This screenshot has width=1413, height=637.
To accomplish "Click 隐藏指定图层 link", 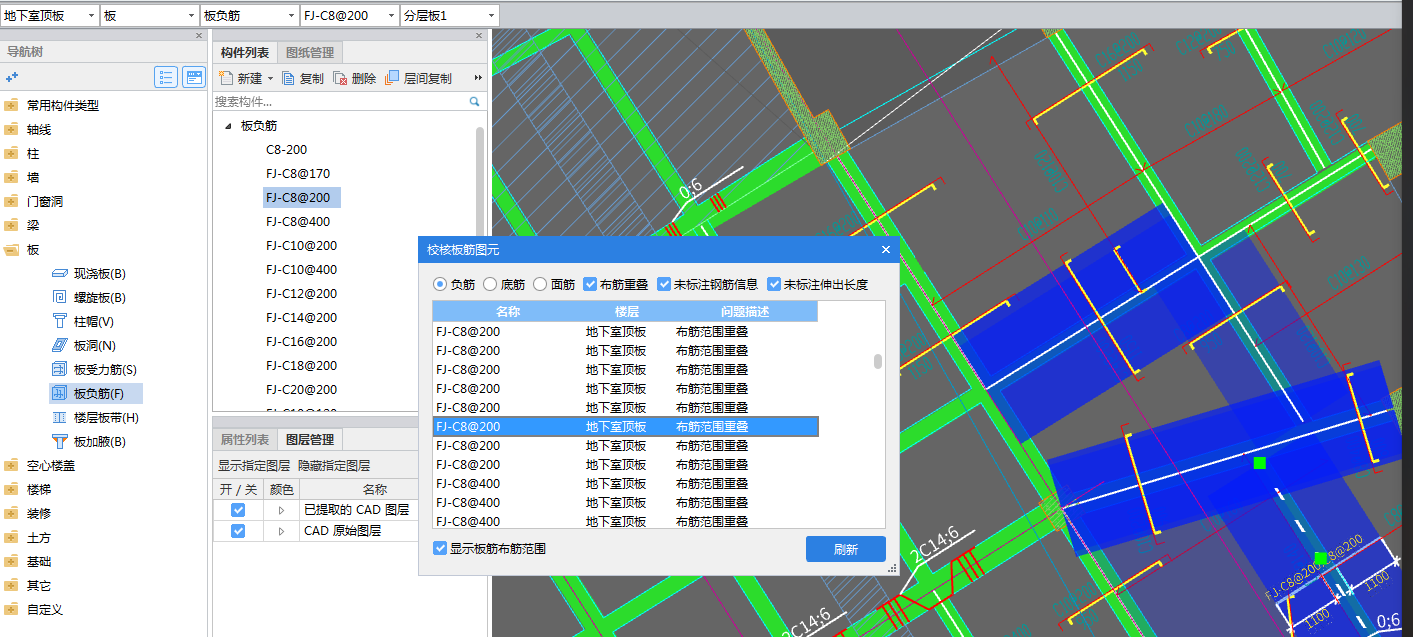I will point(334,465).
